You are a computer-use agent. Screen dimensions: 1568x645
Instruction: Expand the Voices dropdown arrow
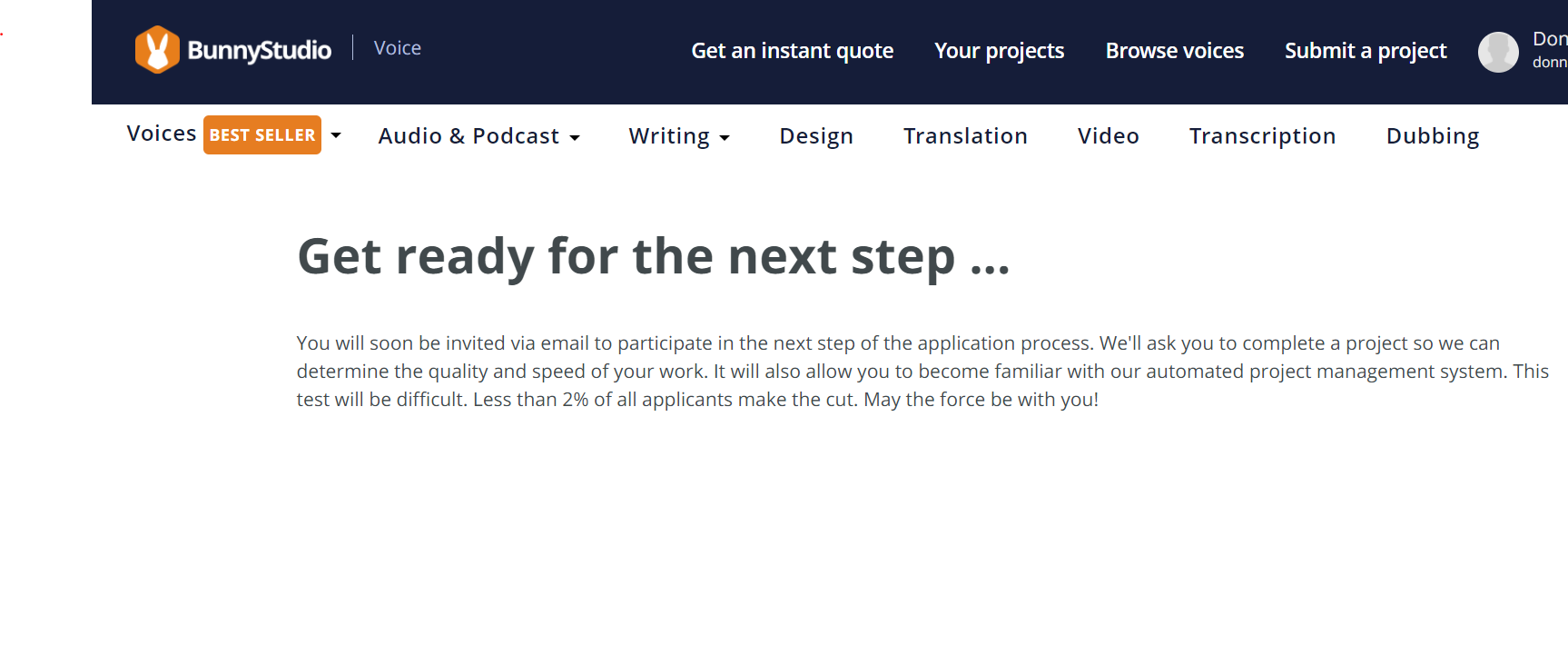336,135
